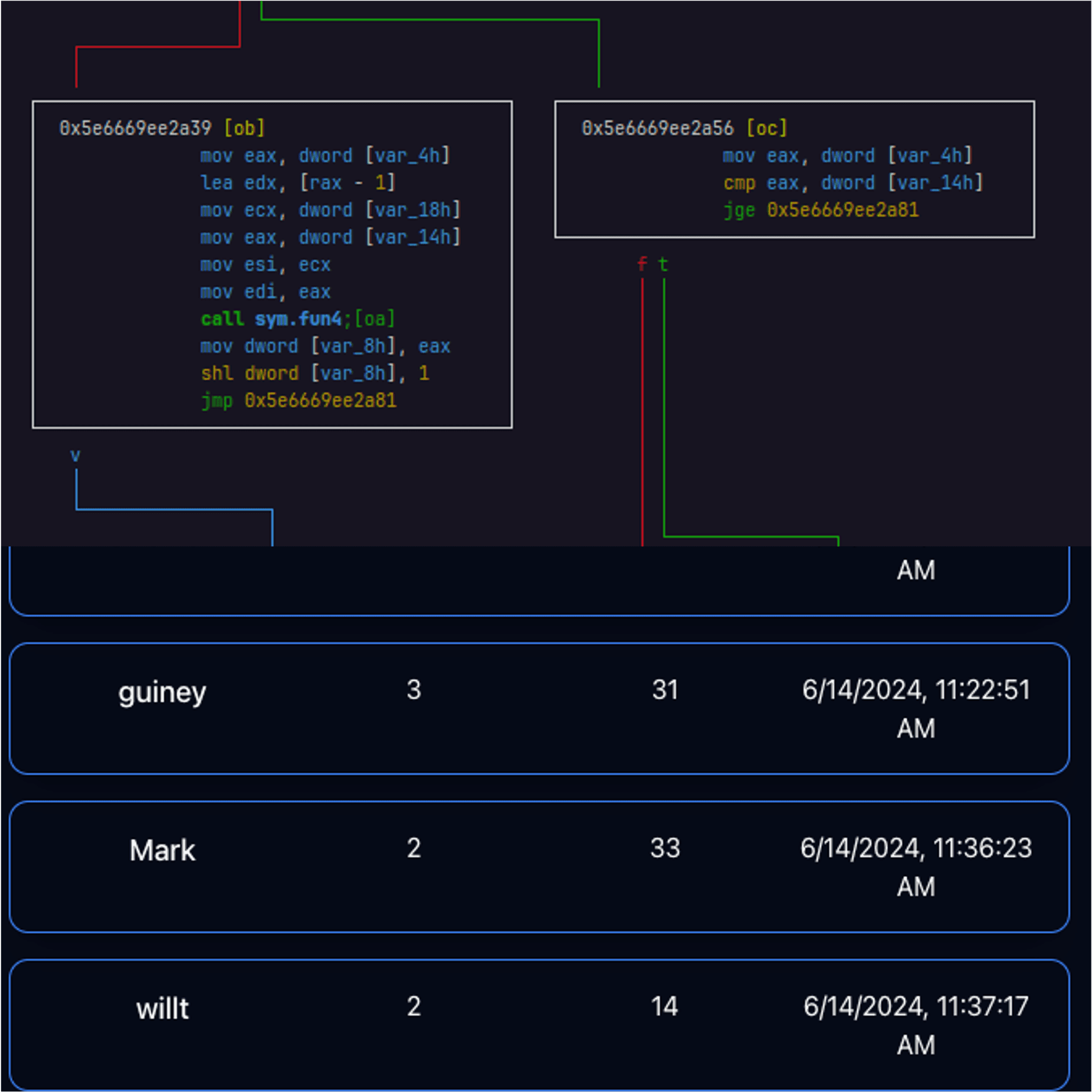1092x1092 pixels.
Task: Click guiney's timestamp 11:22:51 AM
Action: pos(916,709)
